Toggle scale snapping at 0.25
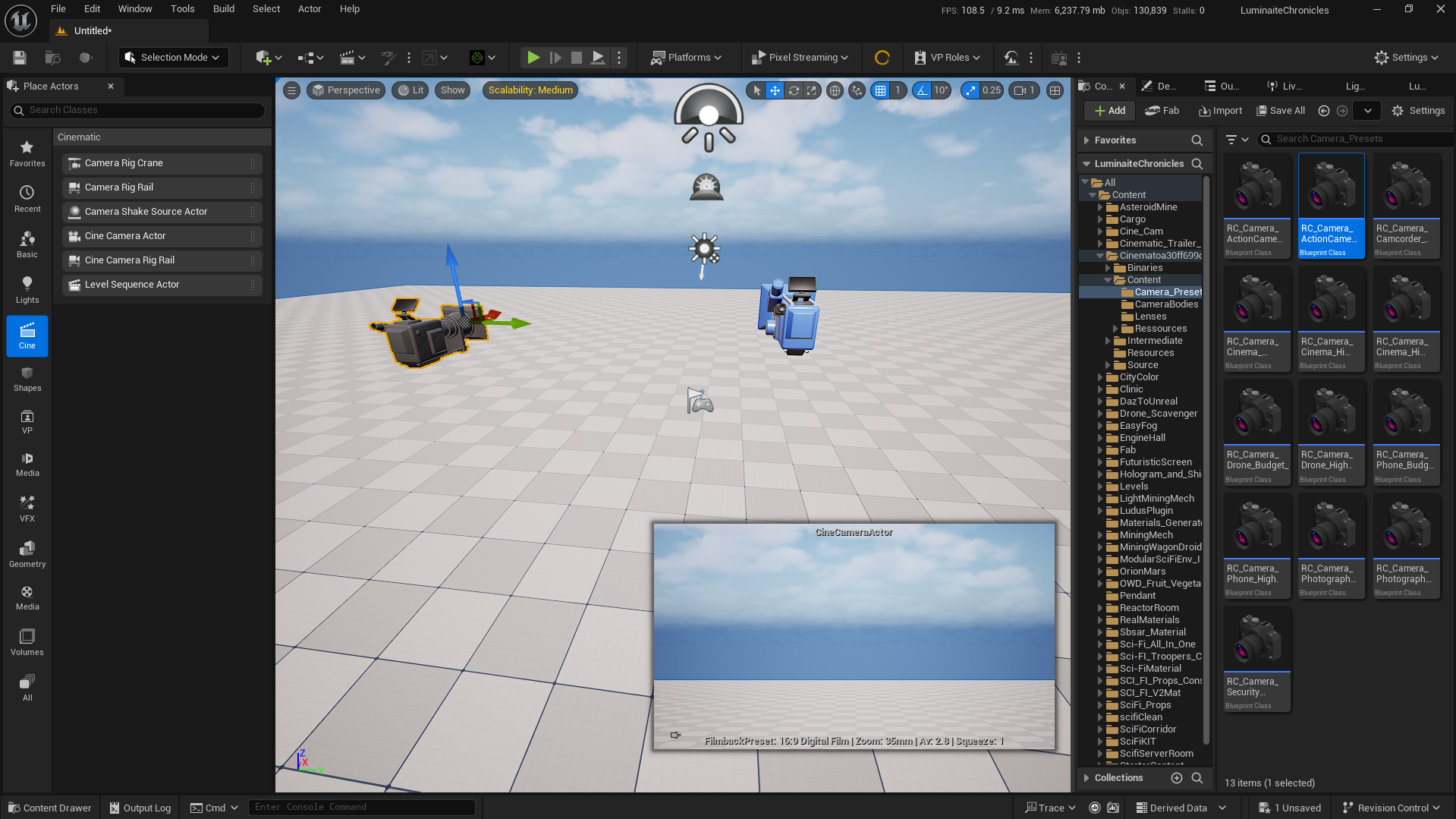Screen dimensions: 1456x819 [x=970, y=90]
